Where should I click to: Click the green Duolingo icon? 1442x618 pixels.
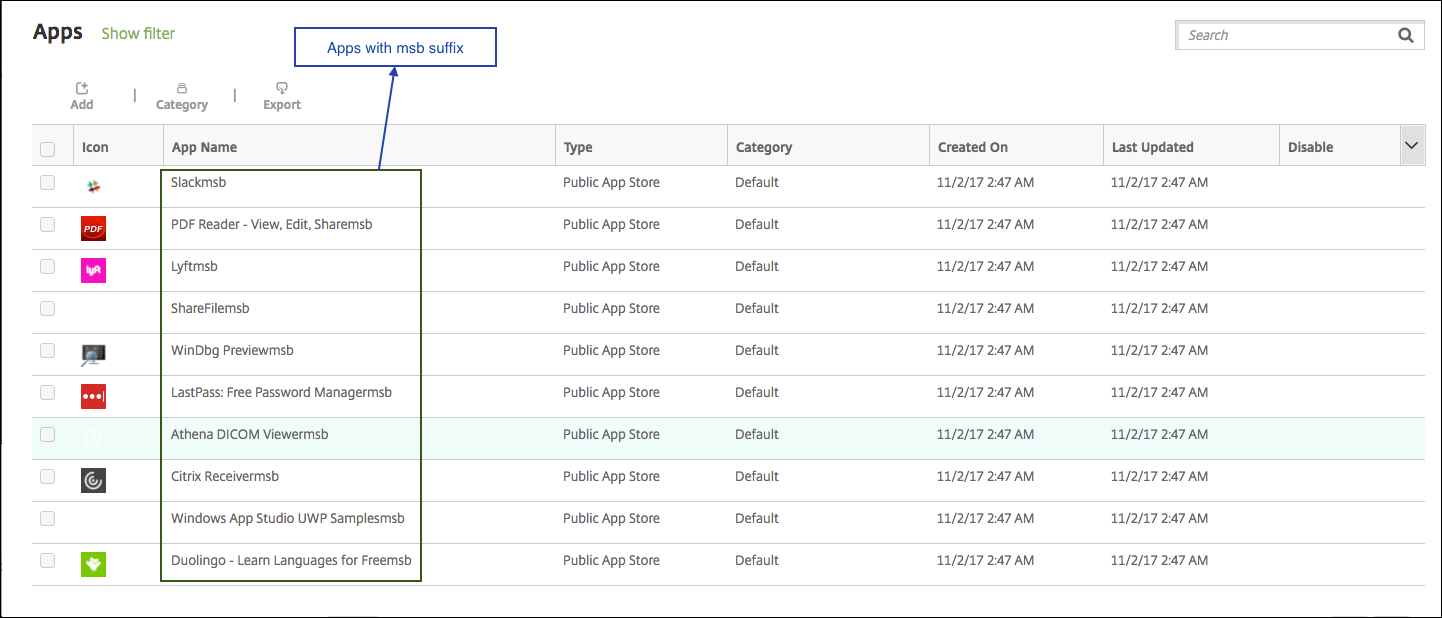[93, 564]
